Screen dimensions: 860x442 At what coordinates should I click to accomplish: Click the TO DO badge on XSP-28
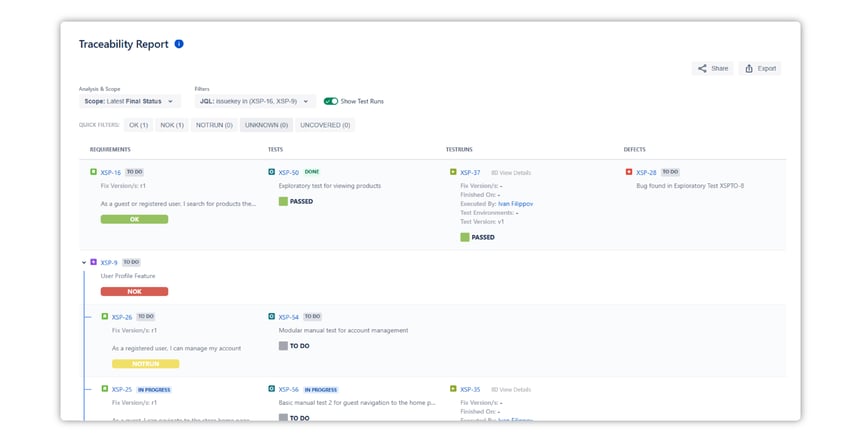670,172
